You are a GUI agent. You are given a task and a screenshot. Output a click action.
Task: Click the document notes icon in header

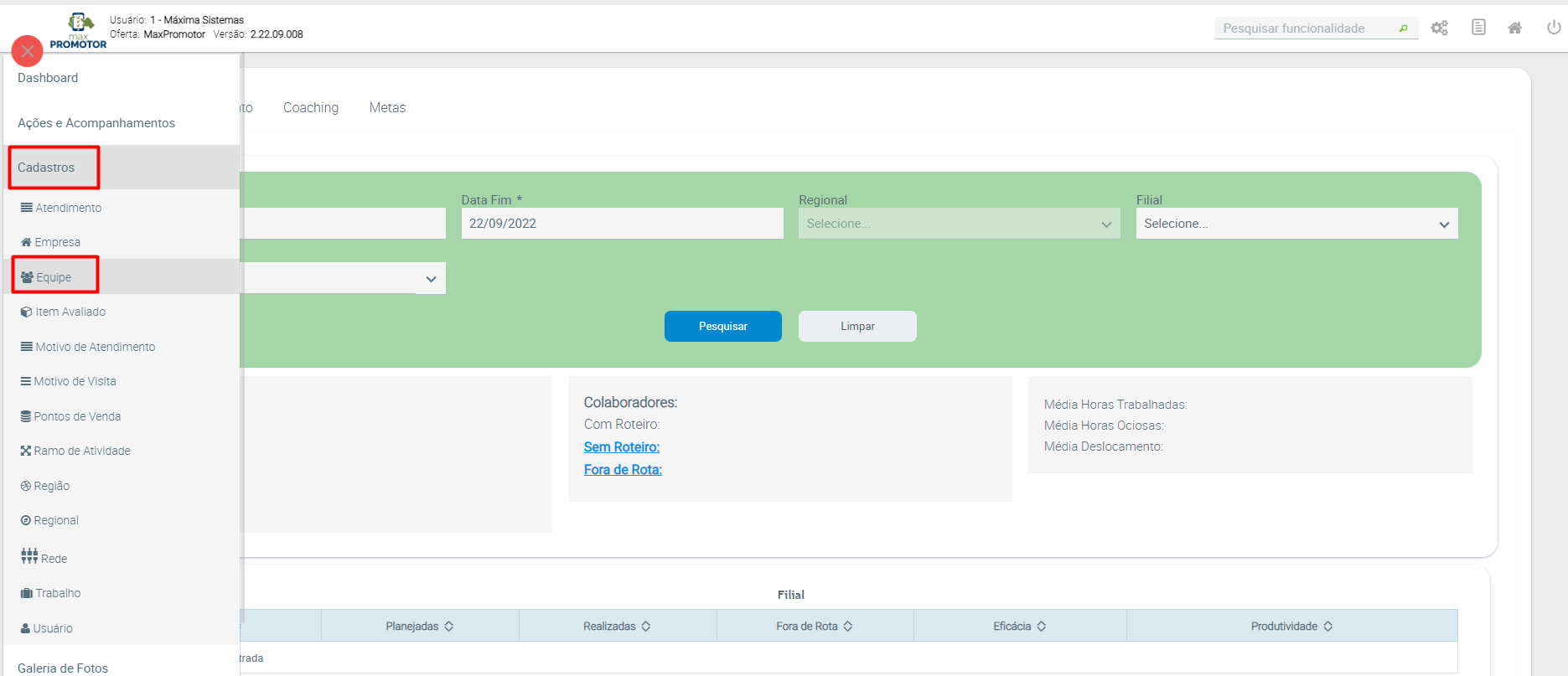tap(1478, 28)
